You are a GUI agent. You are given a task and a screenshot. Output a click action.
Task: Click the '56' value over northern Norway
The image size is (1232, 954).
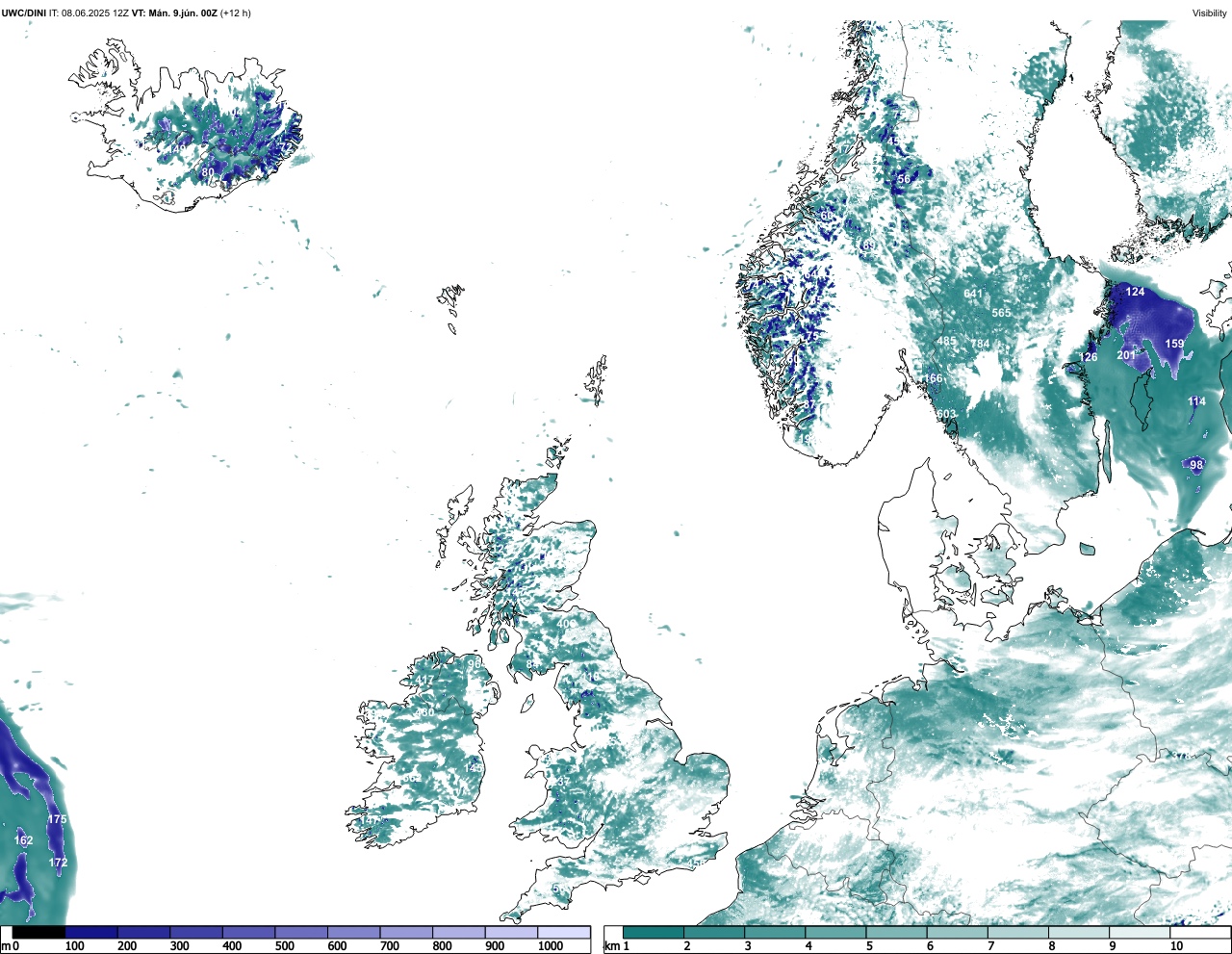[904, 179]
